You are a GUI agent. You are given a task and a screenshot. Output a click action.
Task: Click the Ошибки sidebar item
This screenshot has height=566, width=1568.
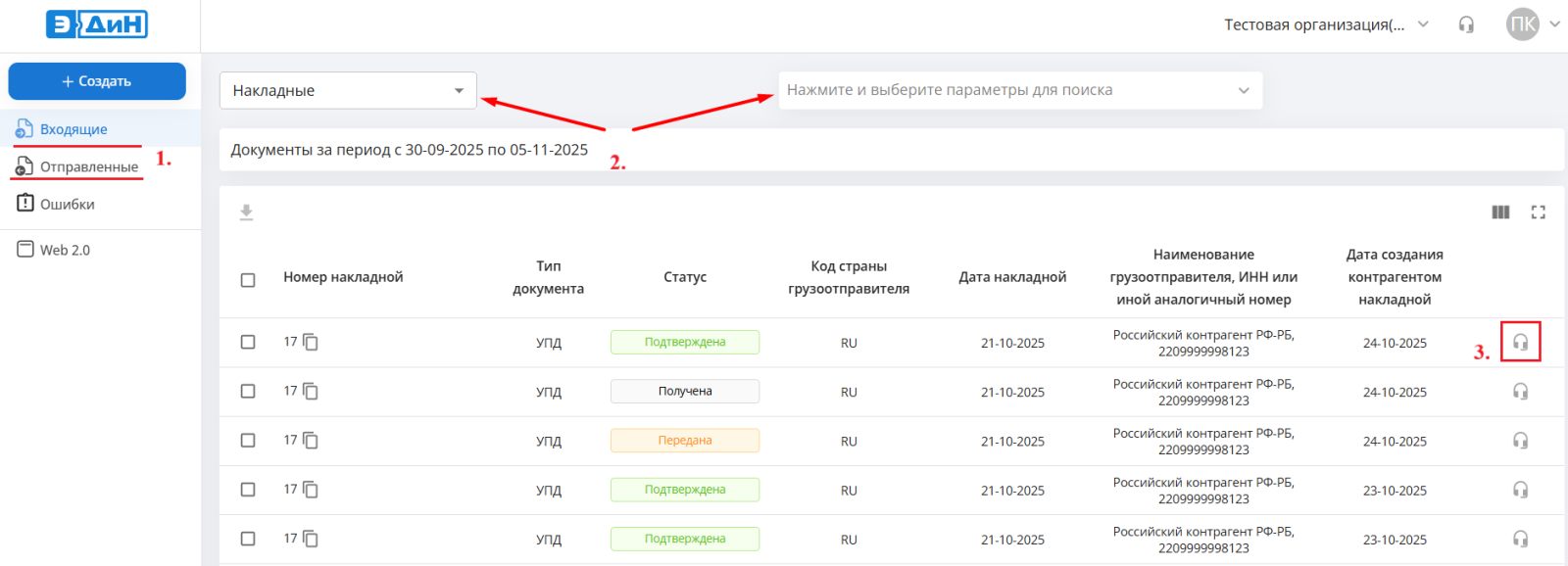[x=67, y=204]
